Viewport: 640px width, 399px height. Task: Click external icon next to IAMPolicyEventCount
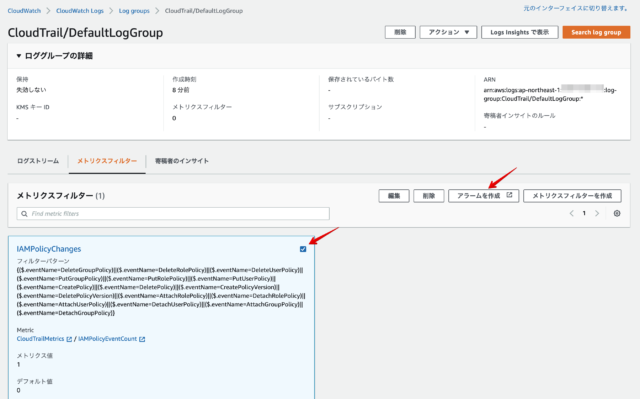[x=142, y=339]
